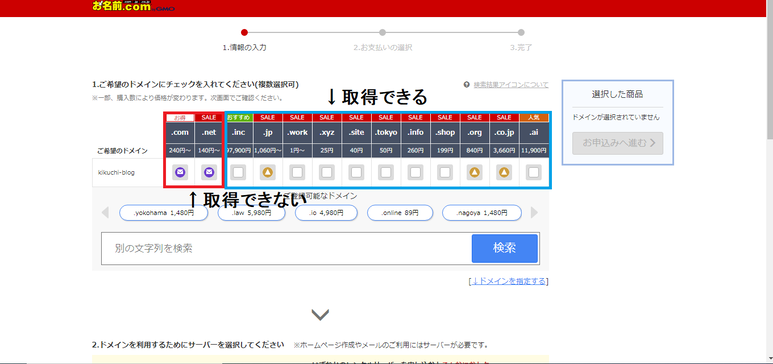
Task: Check the .ai domain checkbox
Action: pos(533,172)
